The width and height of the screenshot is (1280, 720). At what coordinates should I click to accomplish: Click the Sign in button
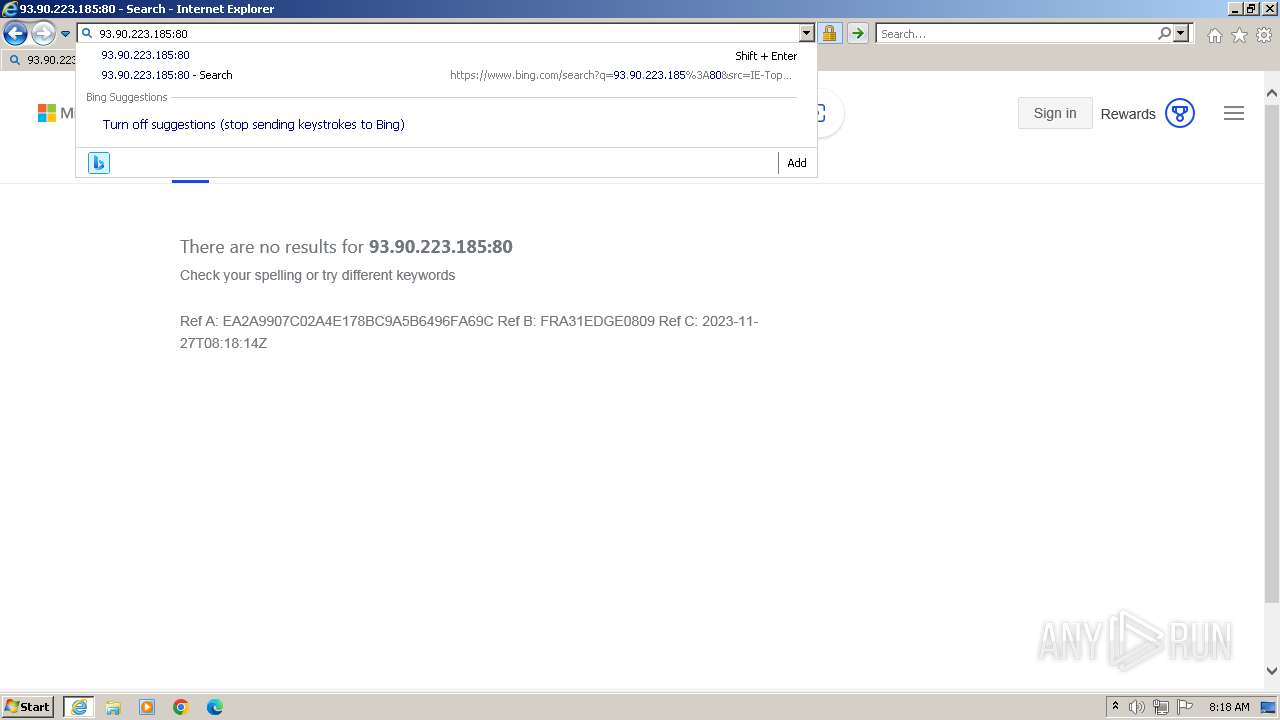tap(1055, 113)
